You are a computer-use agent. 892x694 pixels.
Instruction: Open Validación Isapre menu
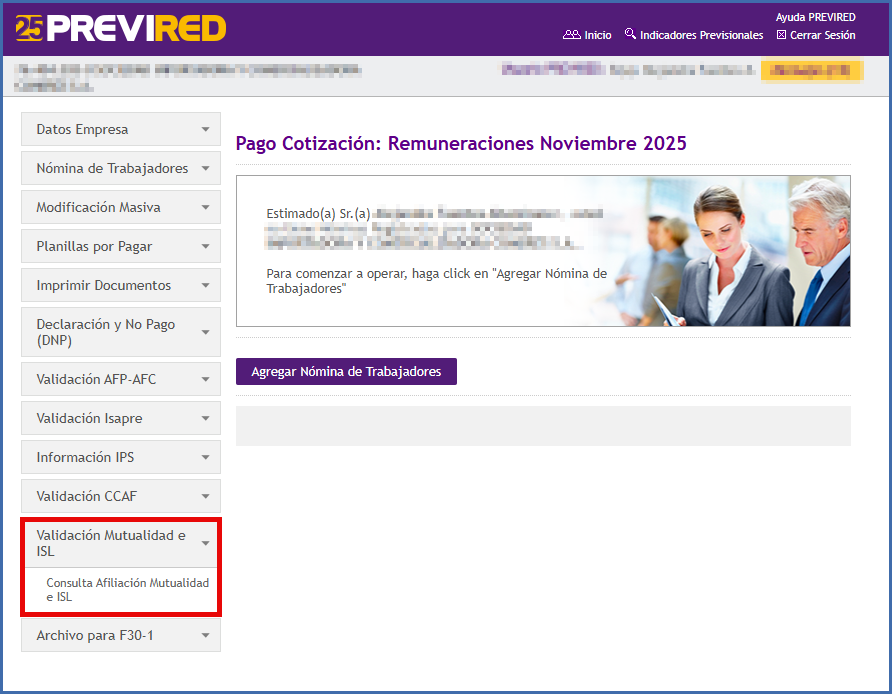(121, 418)
